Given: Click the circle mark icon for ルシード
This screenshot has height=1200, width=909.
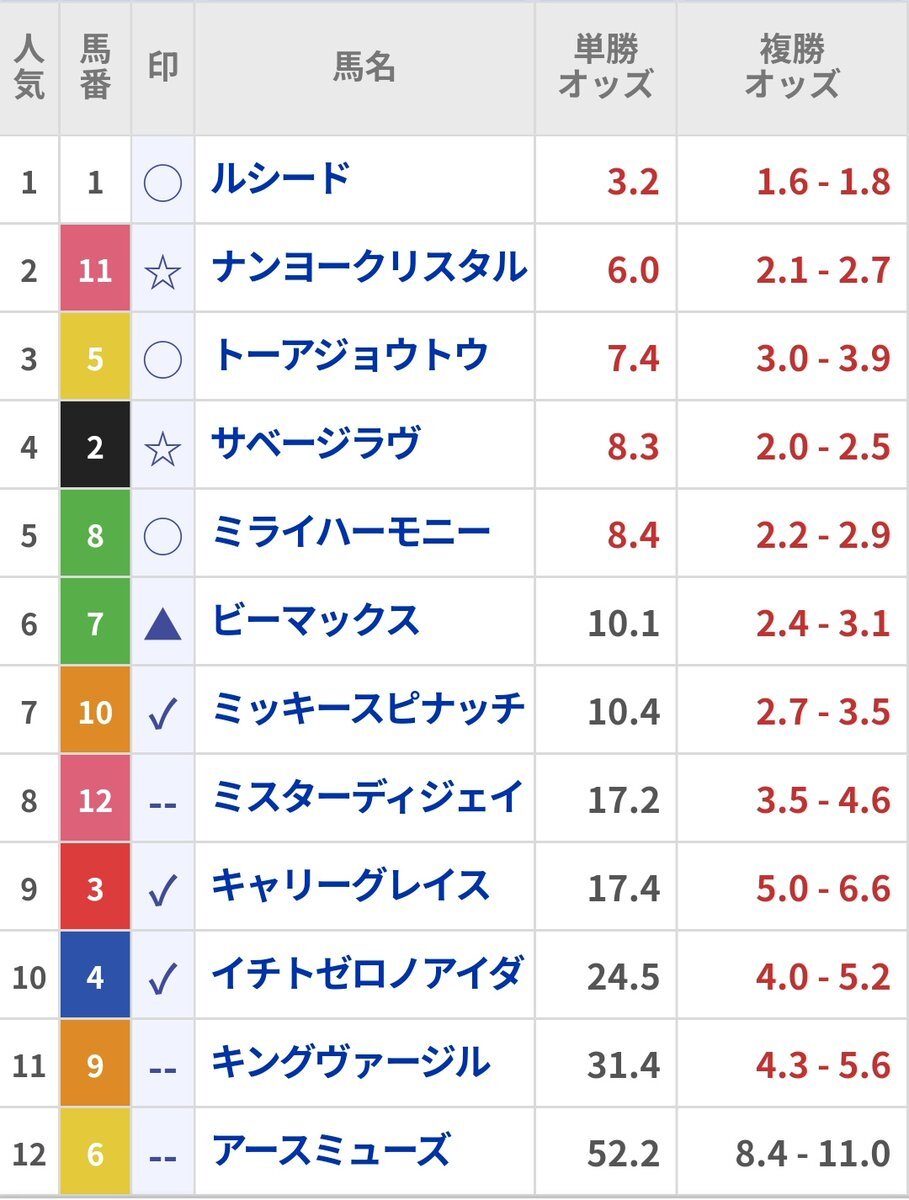Looking at the screenshot, I should tap(162, 183).
